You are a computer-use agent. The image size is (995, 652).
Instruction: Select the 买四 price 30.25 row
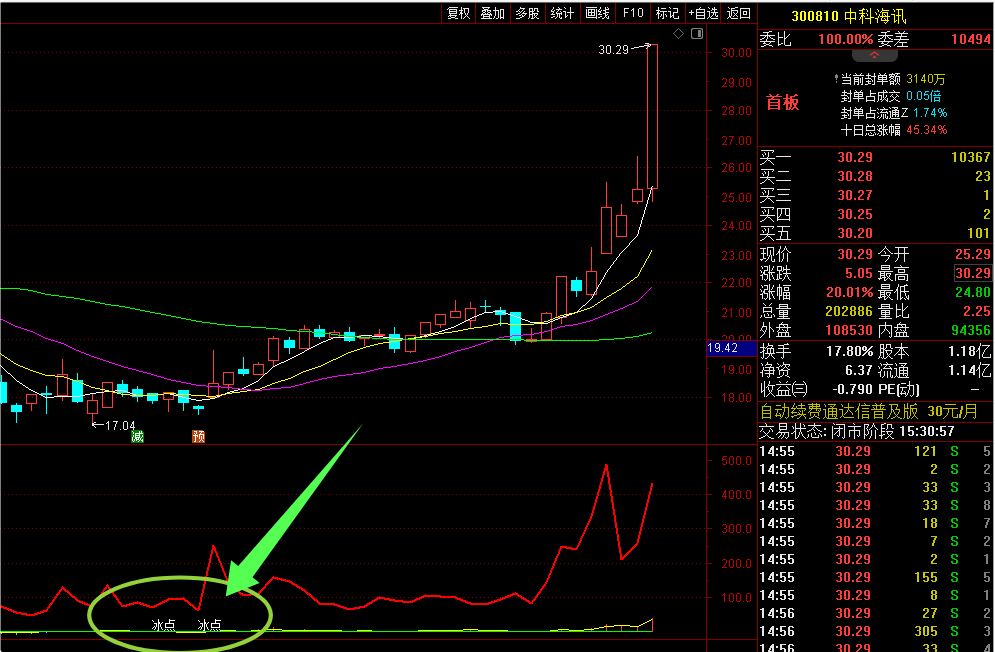pos(875,215)
